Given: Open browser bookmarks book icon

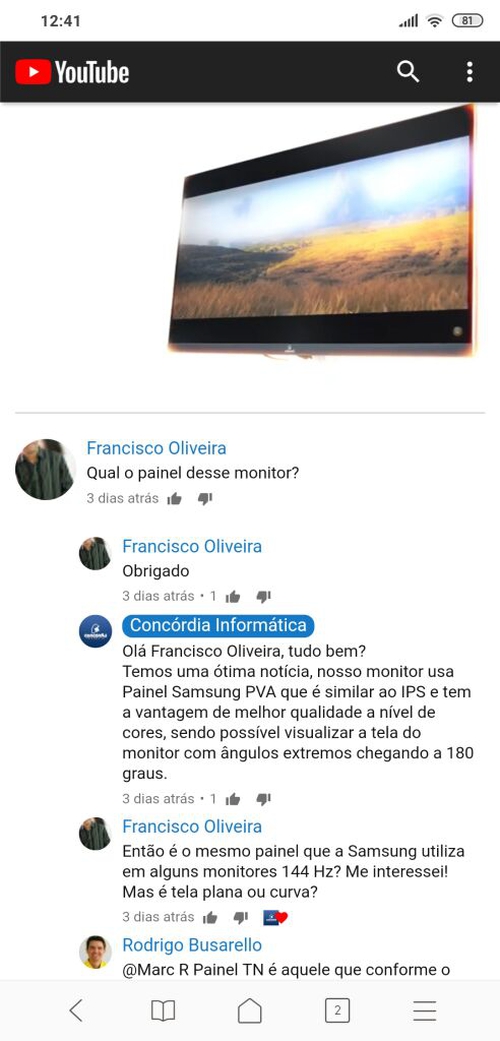Looking at the screenshot, I should coord(163,1010).
